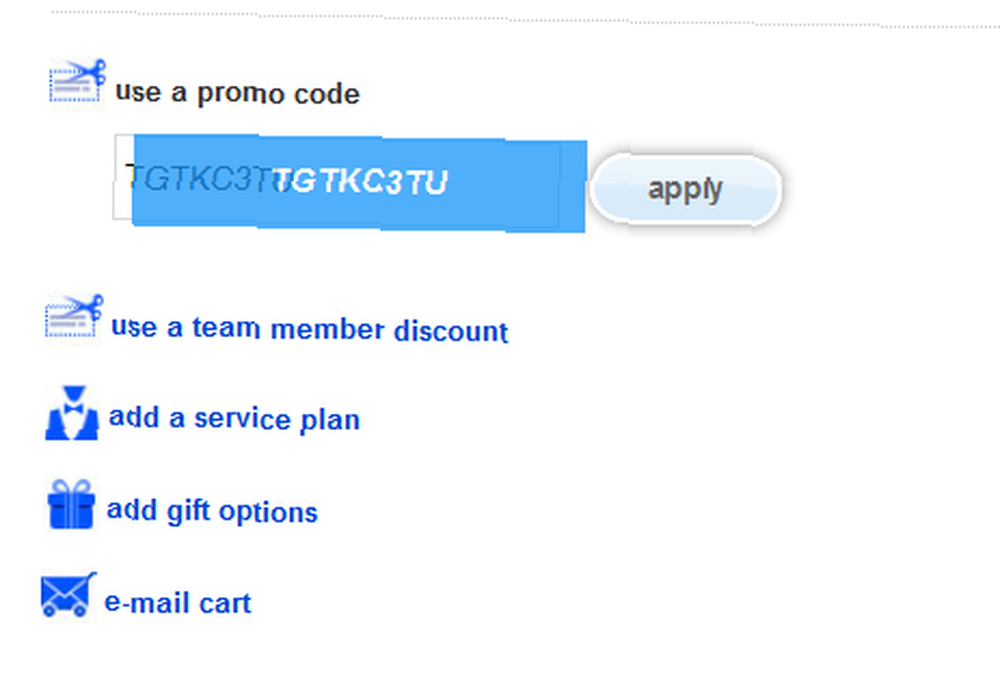Click the scissors coupon icon beside promo code
1000x697 pixels.
(77, 81)
